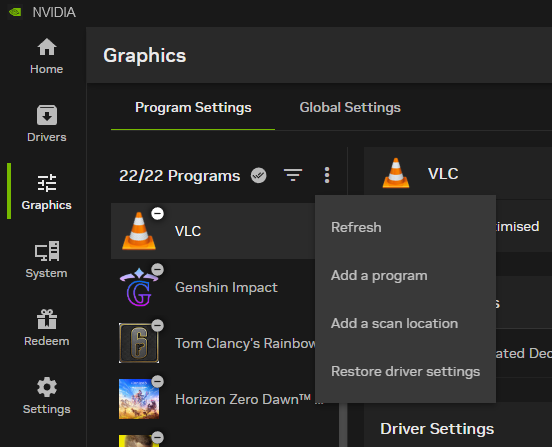Click the Genshin Impact game icon

pyautogui.click(x=139, y=287)
